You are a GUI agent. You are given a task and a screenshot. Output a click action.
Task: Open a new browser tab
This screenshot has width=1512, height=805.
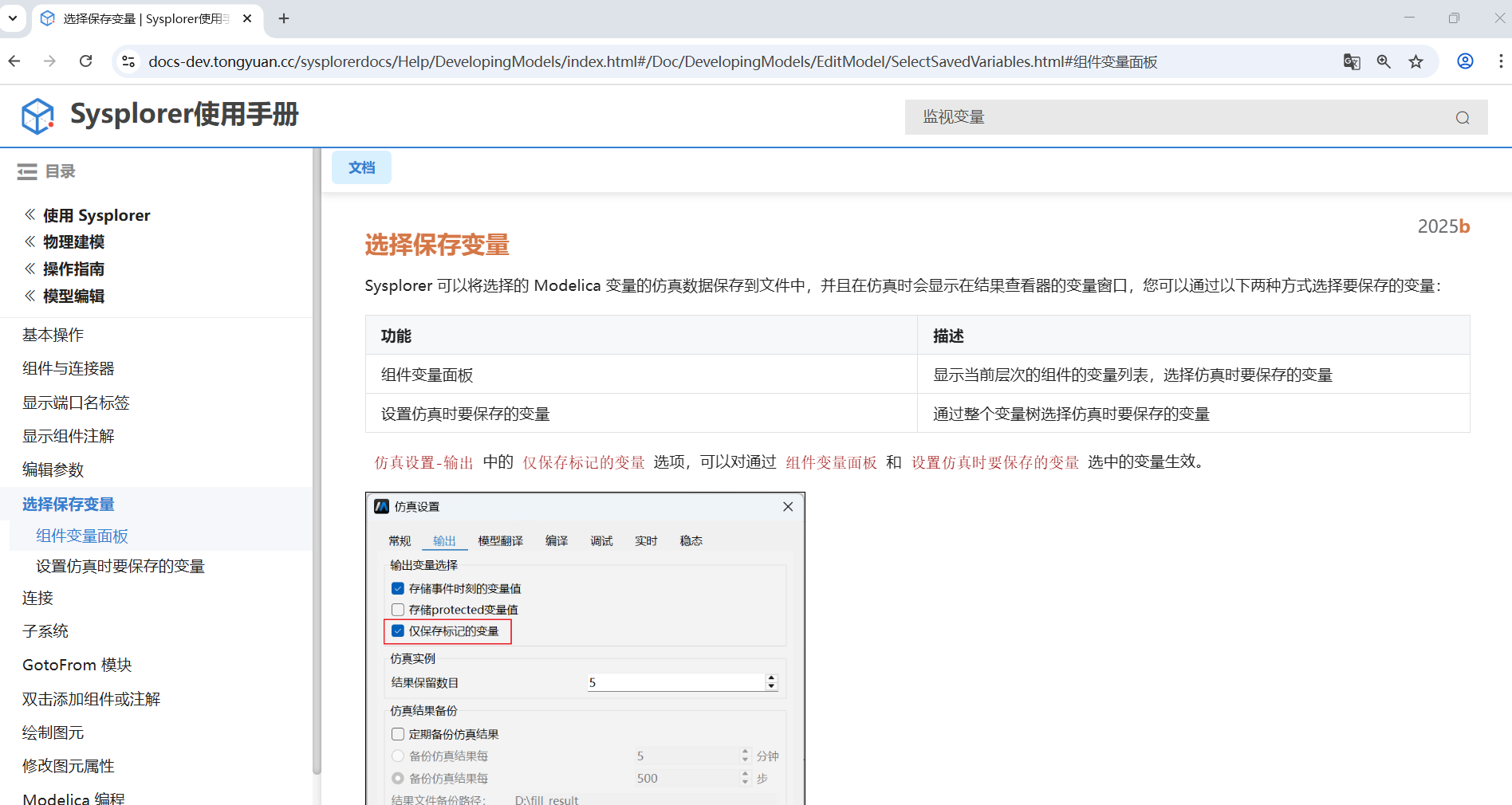click(x=284, y=18)
